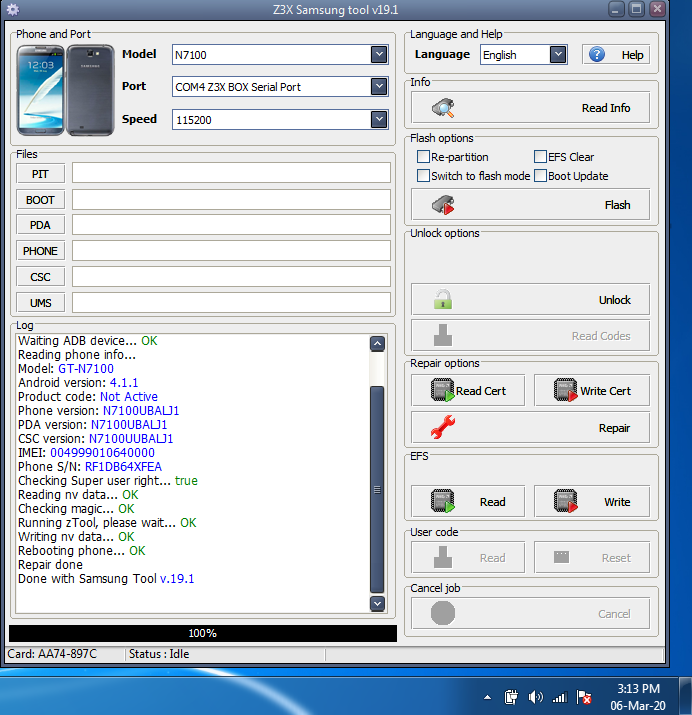The image size is (692, 715).
Task: Click the IMEI value 004999010640000
Action: click(x=103, y=452)
